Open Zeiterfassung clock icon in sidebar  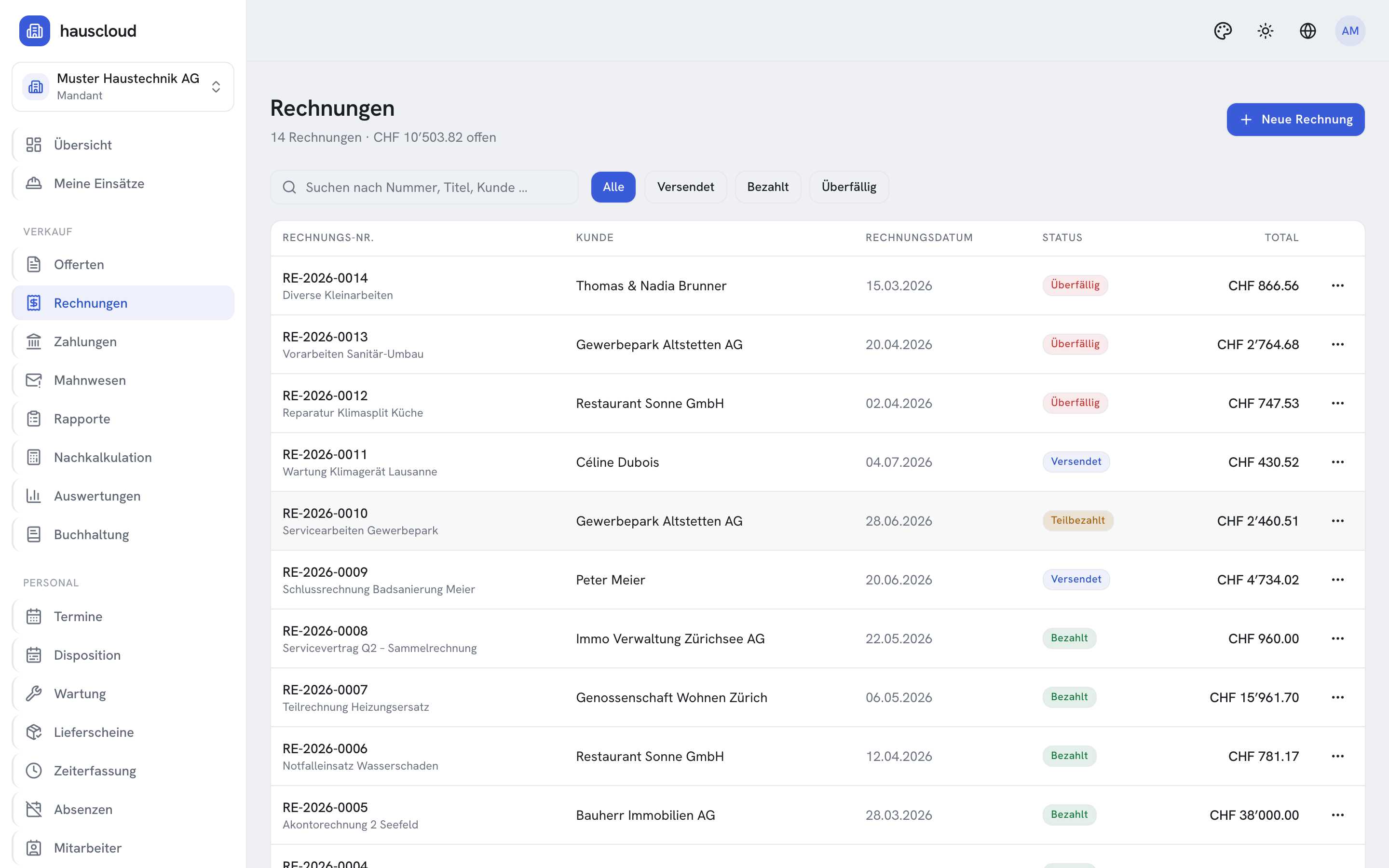[34, 771]
